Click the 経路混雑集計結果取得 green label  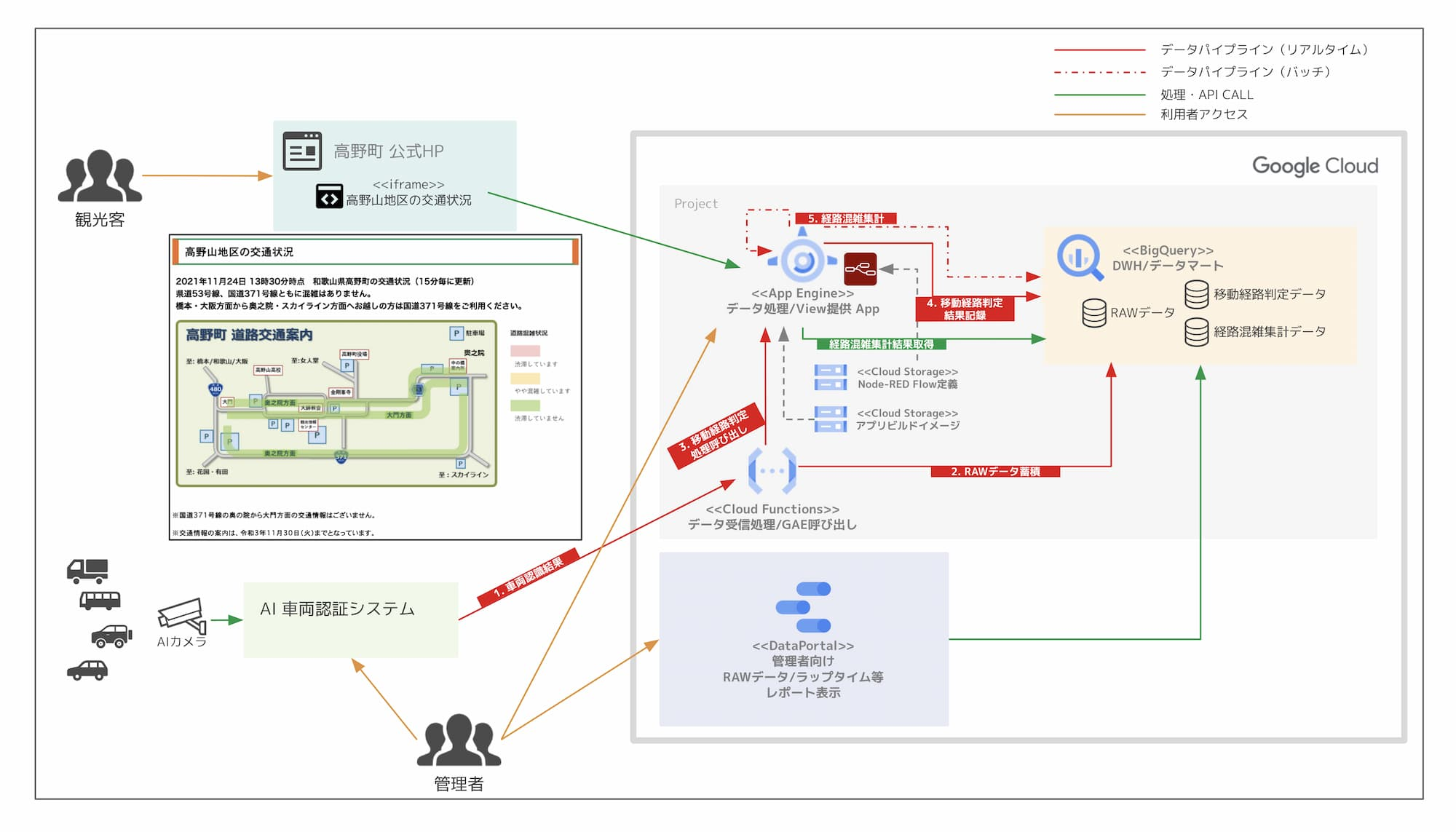coord(882,344)
